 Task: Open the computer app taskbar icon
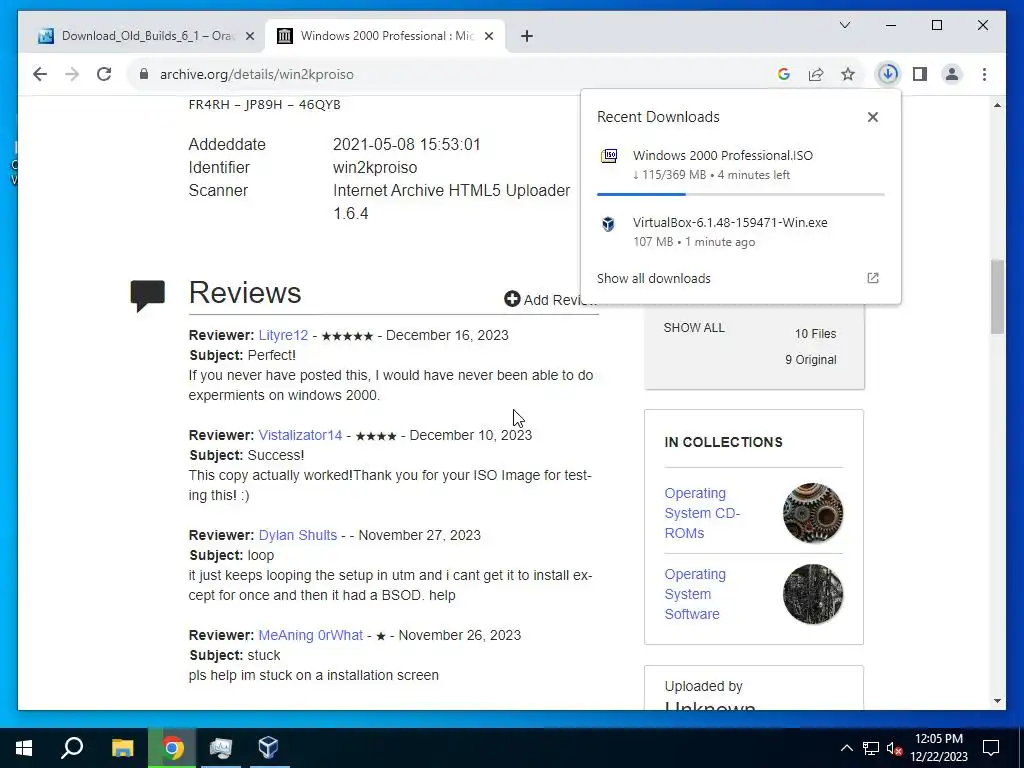click(x=221, y=748)
